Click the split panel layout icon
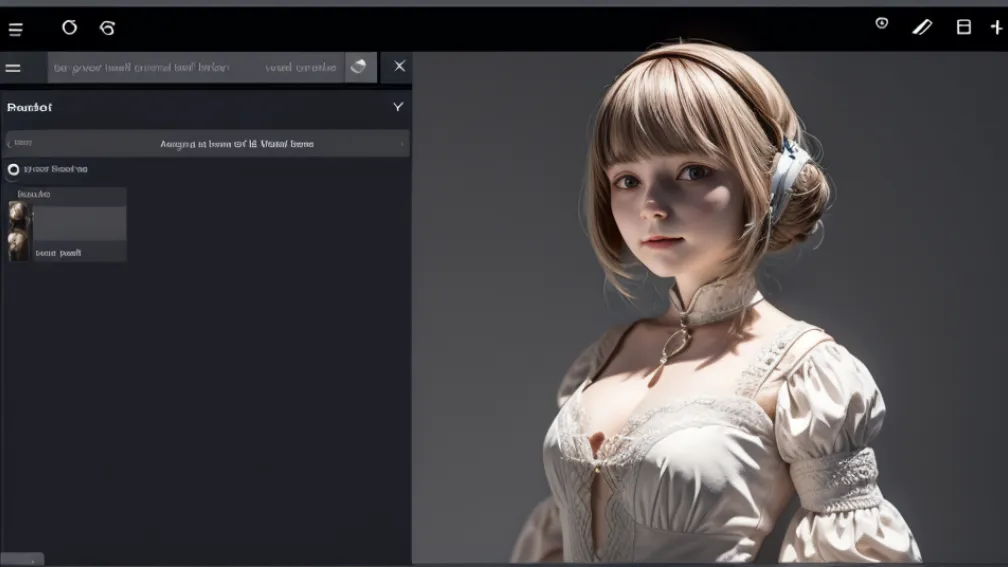 click(x=963, y=27)
